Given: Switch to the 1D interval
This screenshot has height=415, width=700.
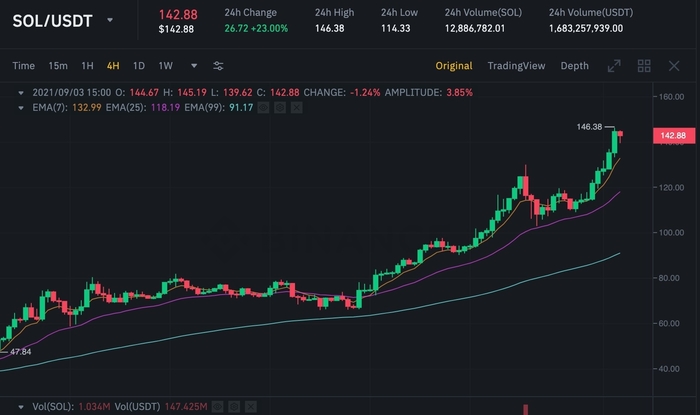Looking at the screenshot, I should 139,66.
